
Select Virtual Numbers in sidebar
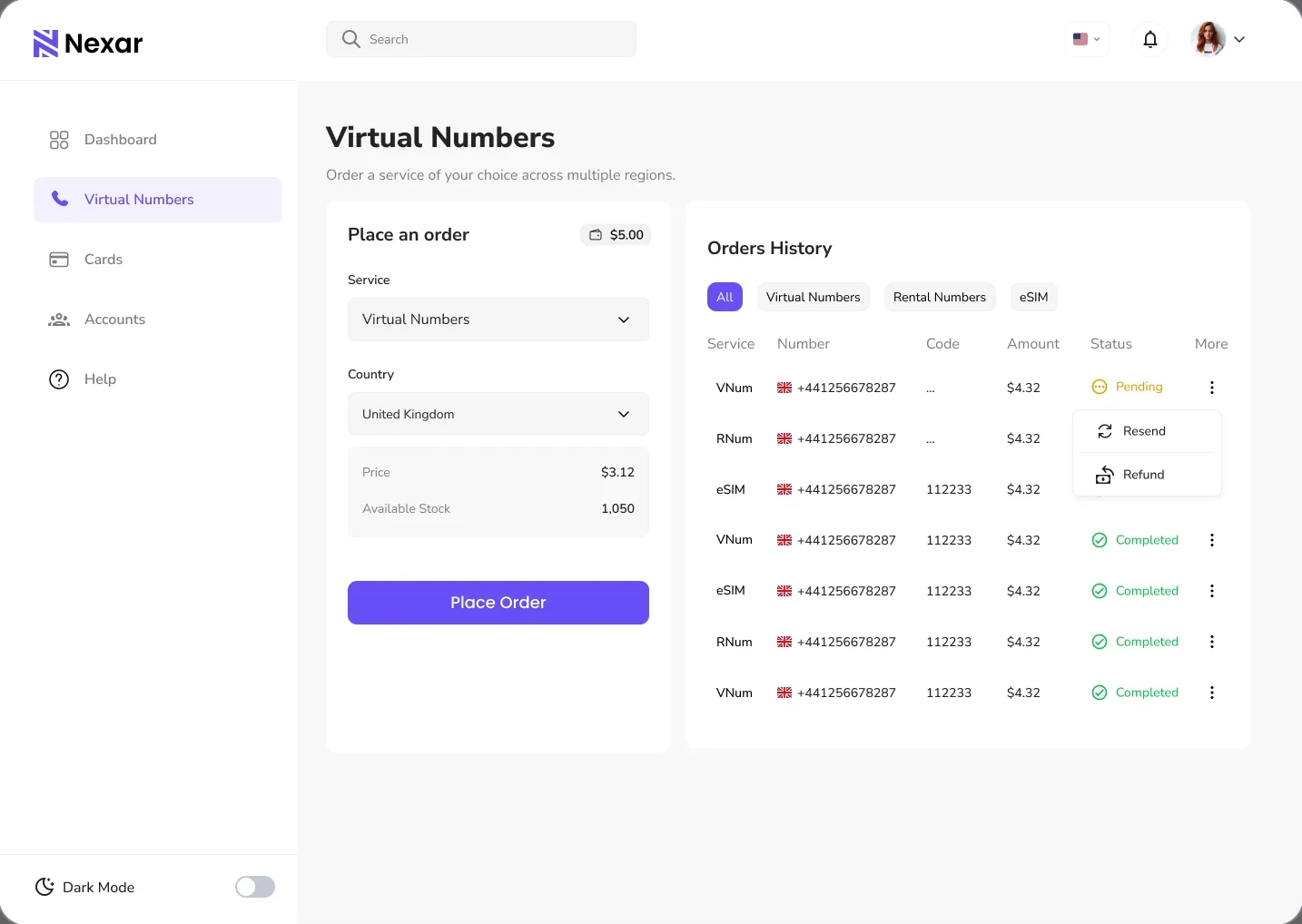[158, 200]
